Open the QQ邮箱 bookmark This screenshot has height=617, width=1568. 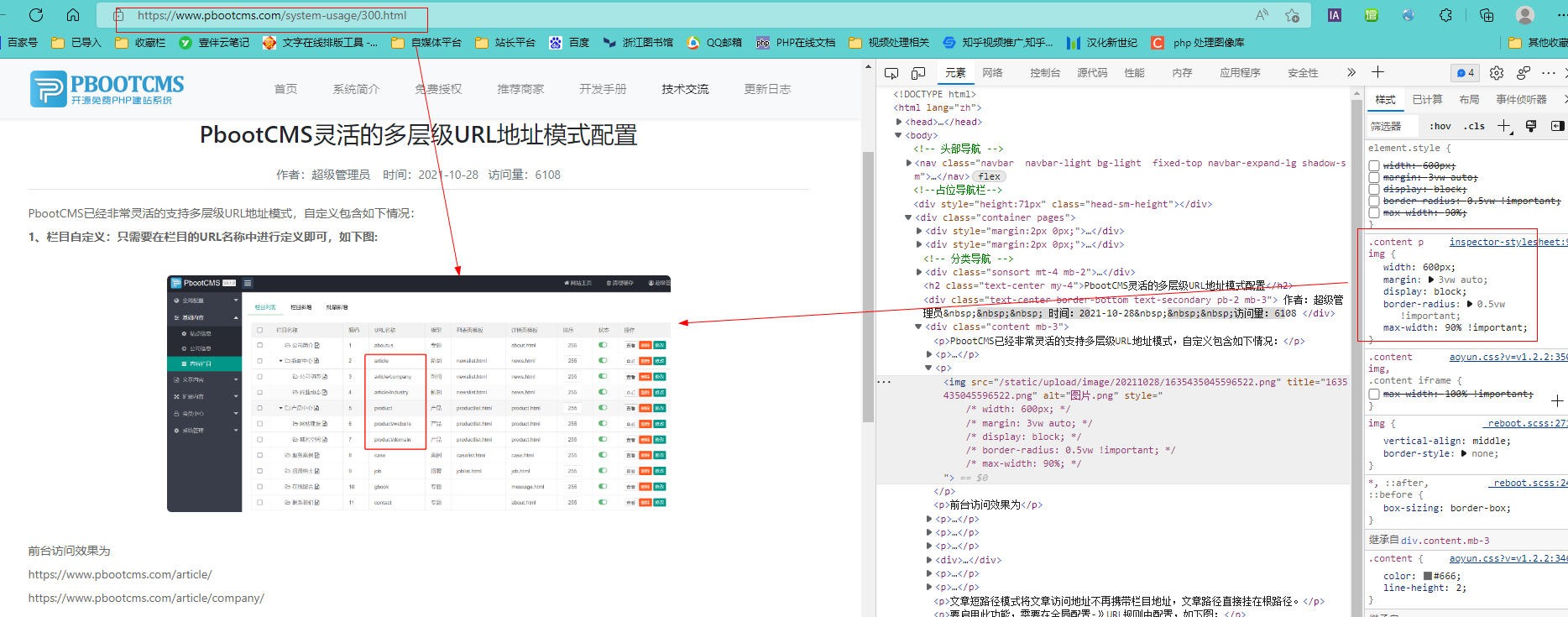click(714, 42)
